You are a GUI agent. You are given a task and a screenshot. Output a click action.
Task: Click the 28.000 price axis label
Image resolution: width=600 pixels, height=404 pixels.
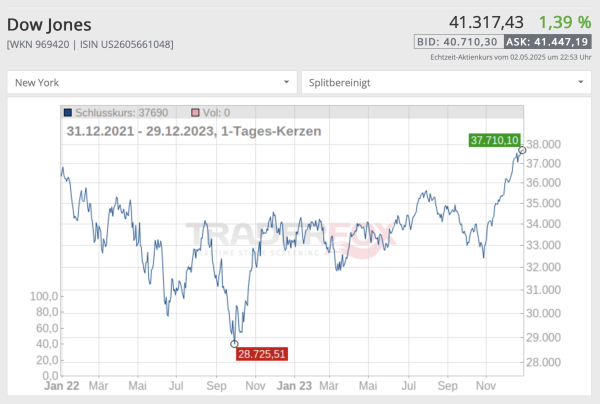coord(543,362)
